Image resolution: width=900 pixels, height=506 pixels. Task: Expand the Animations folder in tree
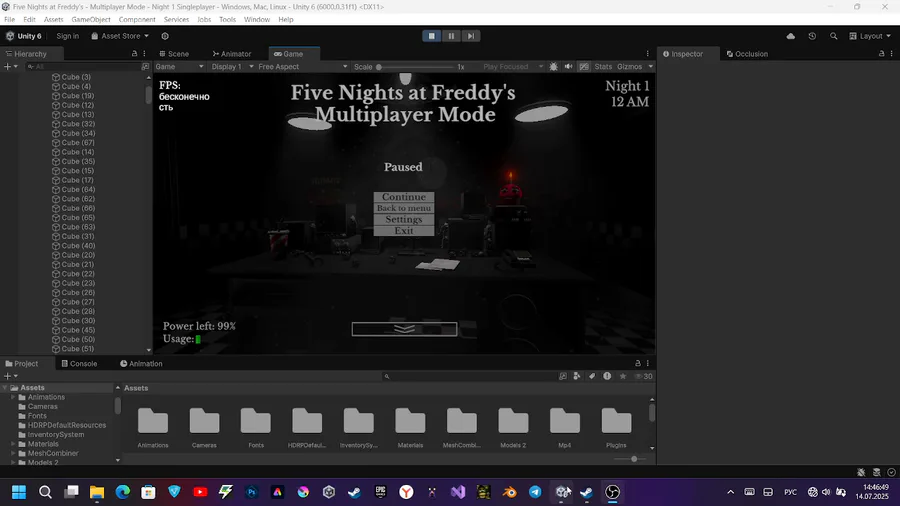click(13, 397)
